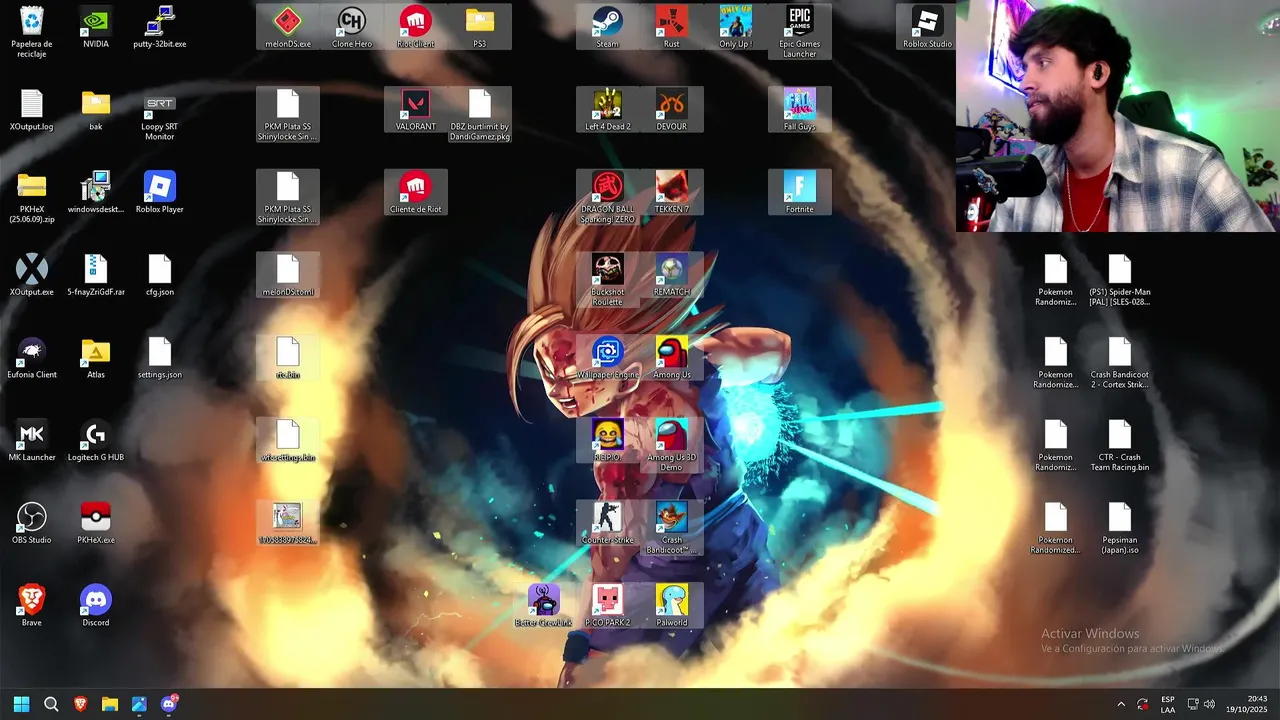Open the Atlas folder icon

(x=96, y=358)
